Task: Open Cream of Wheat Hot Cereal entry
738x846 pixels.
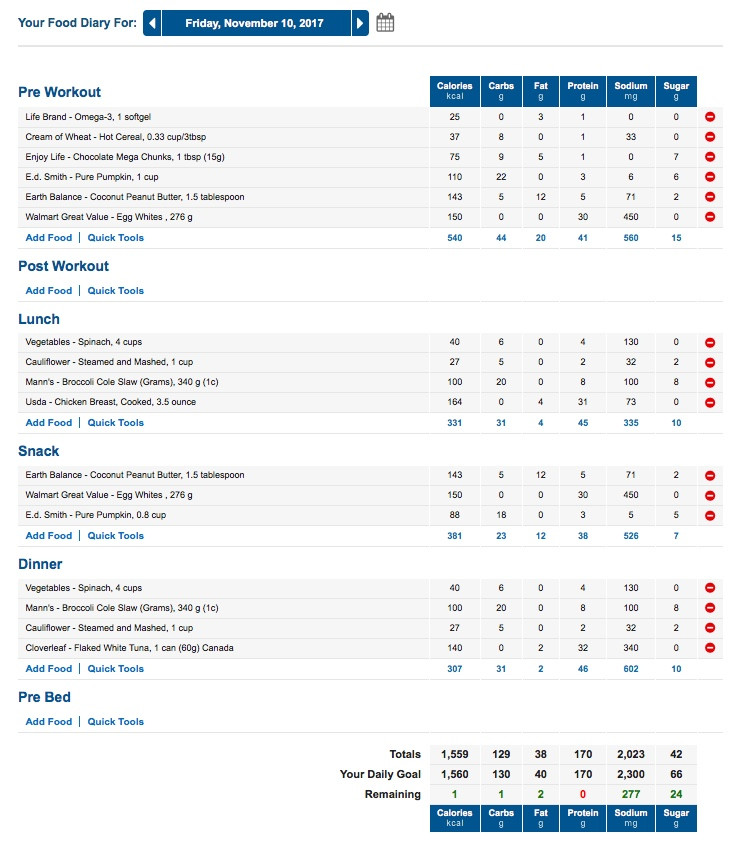Action: (x=115, y=137)
